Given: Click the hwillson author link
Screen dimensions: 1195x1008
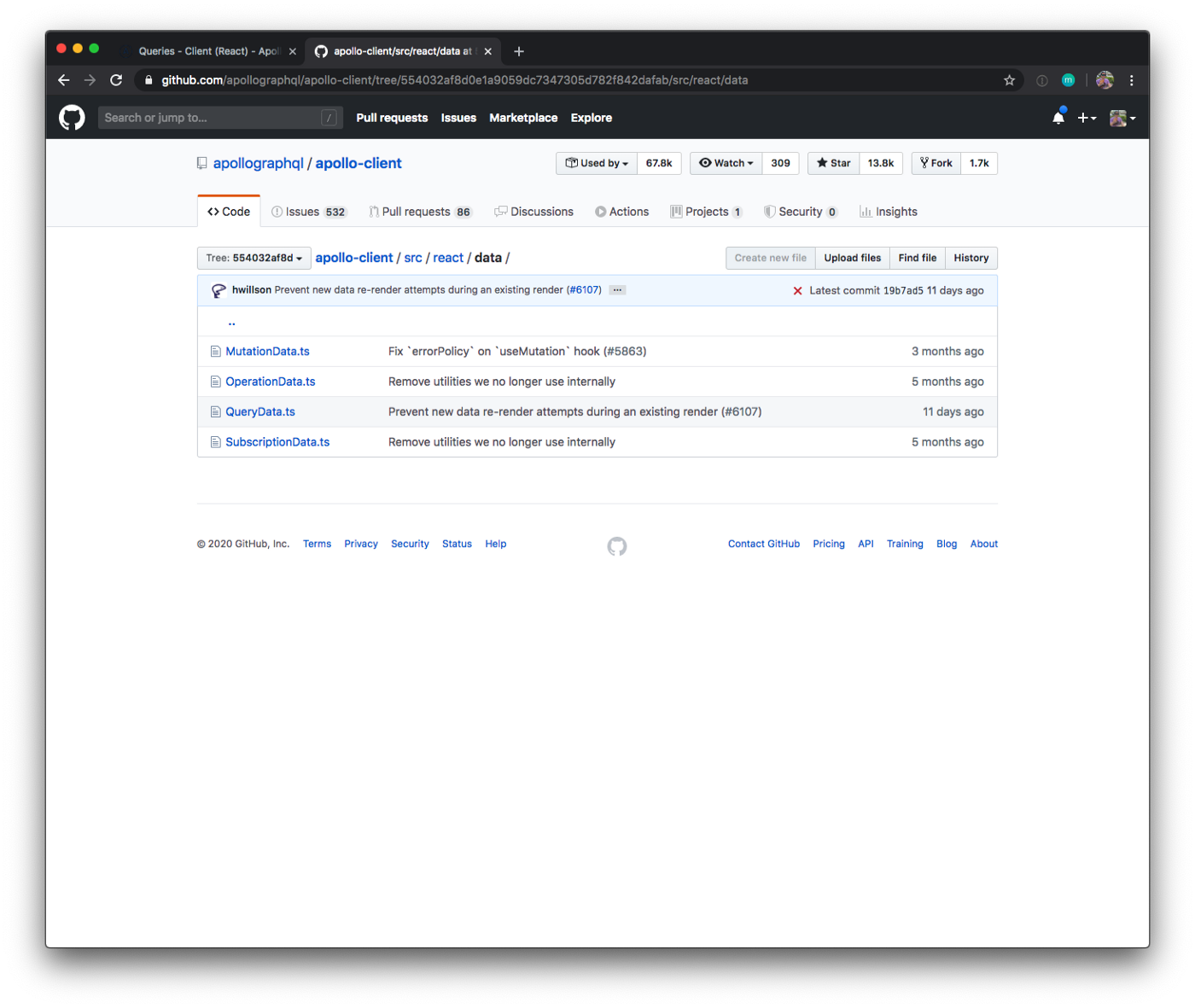Looking at the screenshot, I should click(x=252, y=290).
